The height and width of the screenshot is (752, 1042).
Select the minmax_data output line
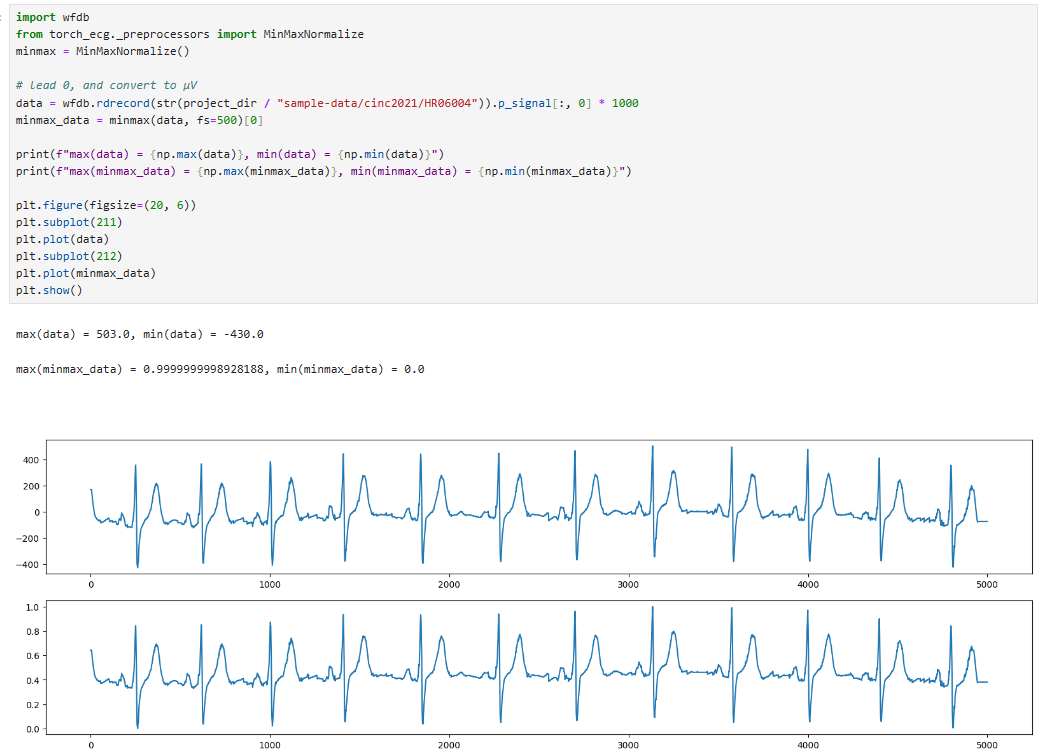tap(220, 368)
